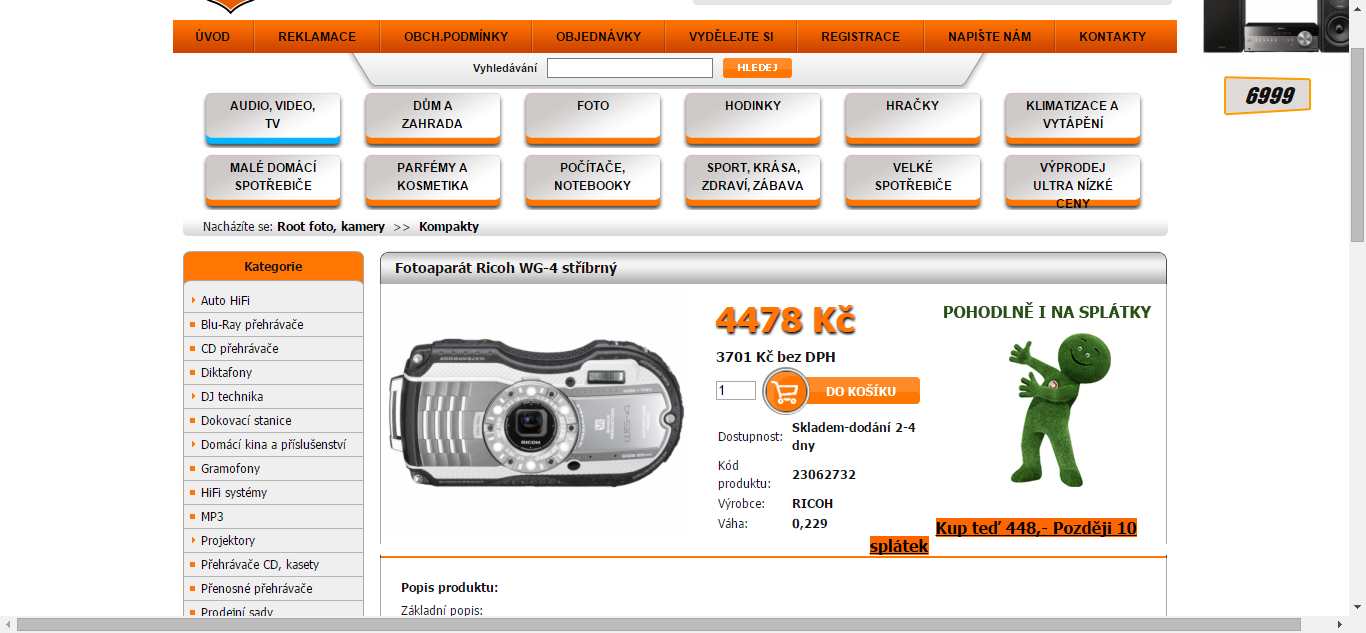Click the Kategorie sidebar header
Screen dimensions: 1366x633
tap(273, 267)
